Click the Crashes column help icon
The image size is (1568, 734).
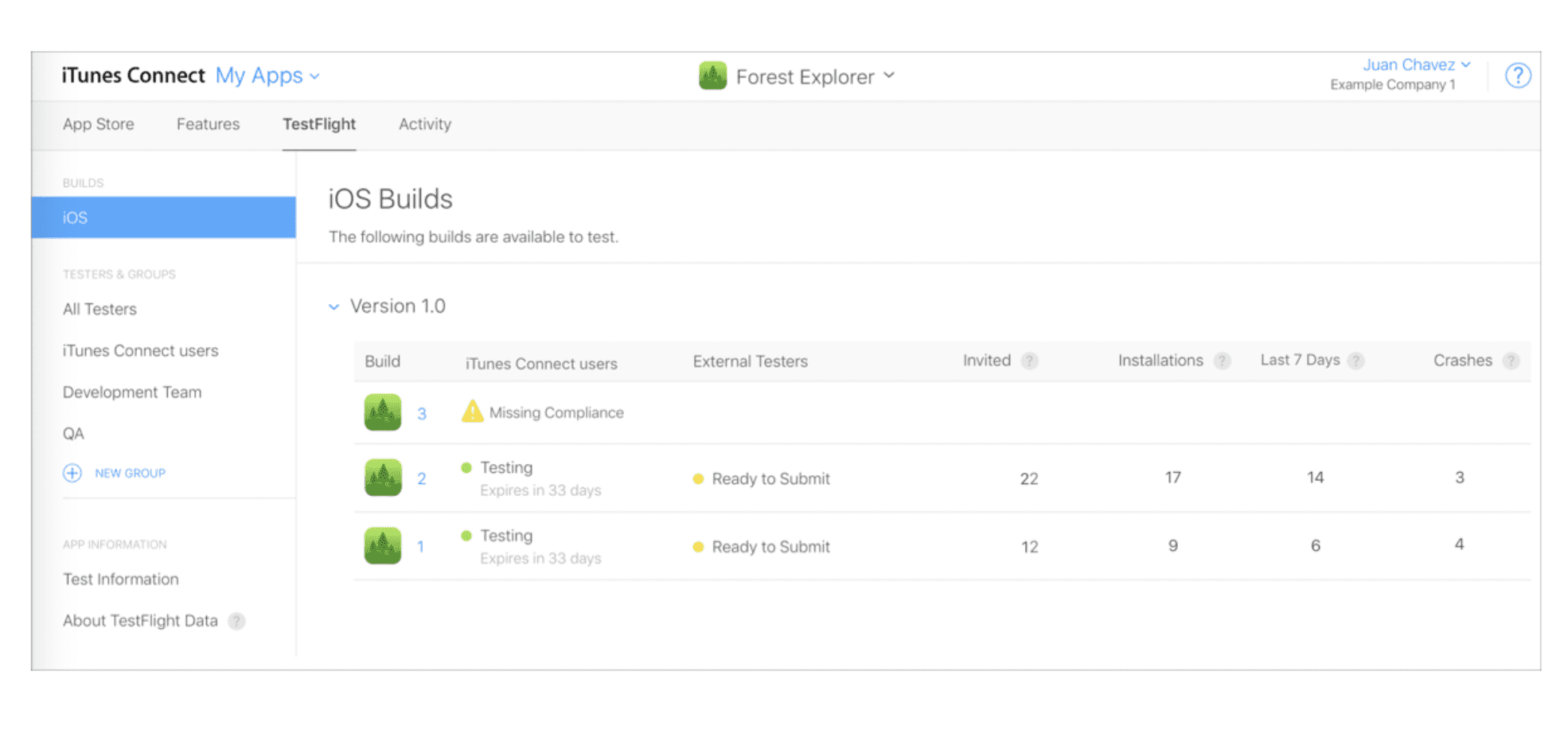1511,361
